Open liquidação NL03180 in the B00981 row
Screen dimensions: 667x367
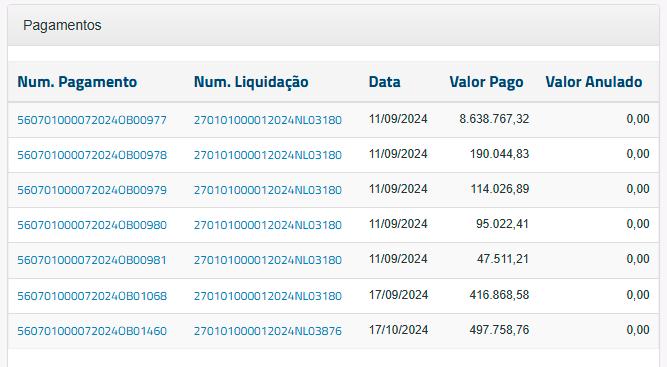(268, 260)
